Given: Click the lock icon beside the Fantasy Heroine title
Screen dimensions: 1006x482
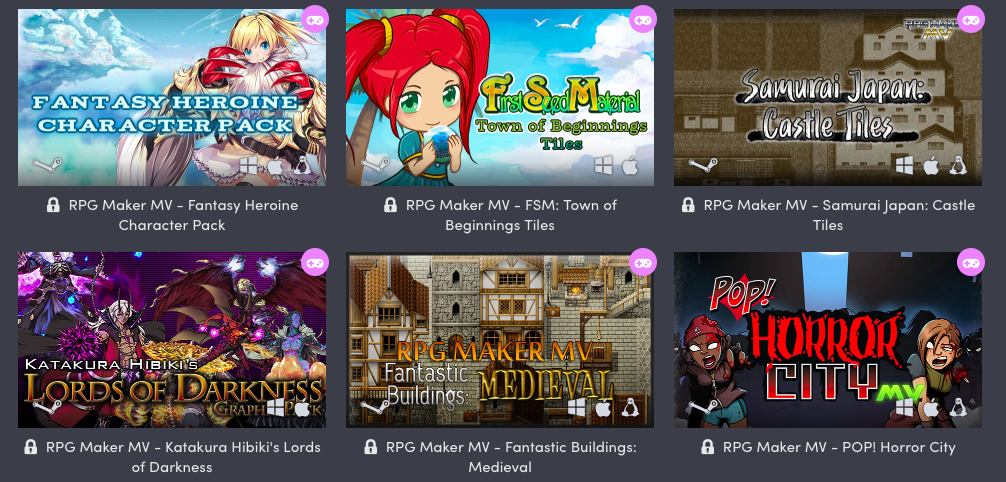Looking at the screenshot, I should tap(53, 205).
